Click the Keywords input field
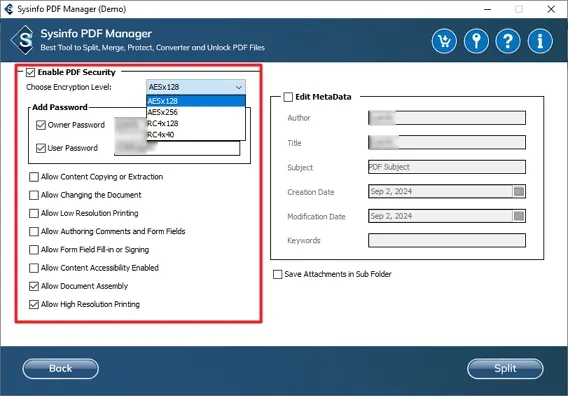 tap(447, 241)
